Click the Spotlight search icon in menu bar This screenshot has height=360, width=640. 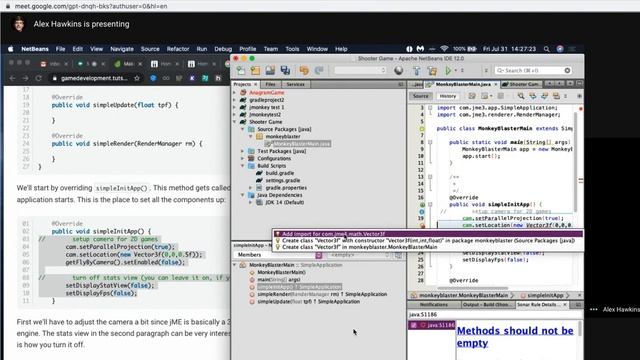pos(546,49)
